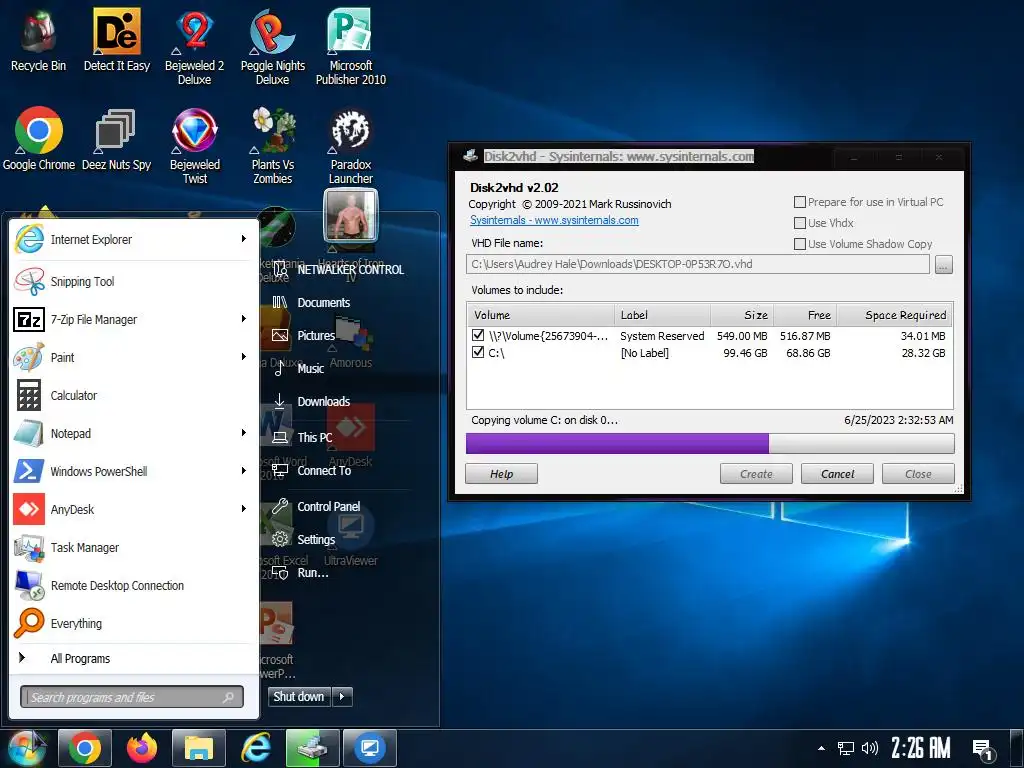
Task: Click the Search programs and files box
Action: click(132, 697)
